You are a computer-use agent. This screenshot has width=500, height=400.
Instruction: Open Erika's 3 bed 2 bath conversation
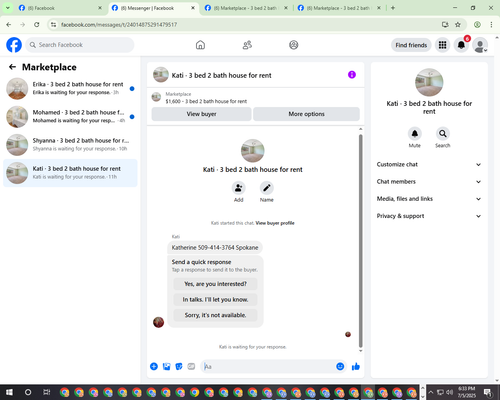(x=70, y=89)
